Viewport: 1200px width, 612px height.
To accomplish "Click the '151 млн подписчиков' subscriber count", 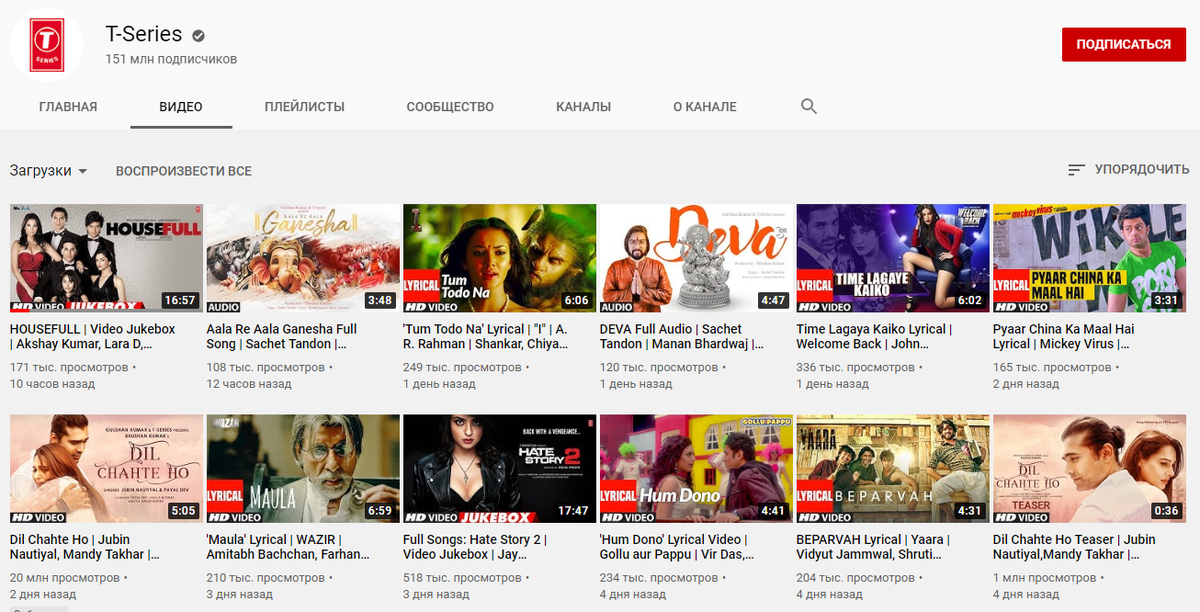I will pos(172,59).
